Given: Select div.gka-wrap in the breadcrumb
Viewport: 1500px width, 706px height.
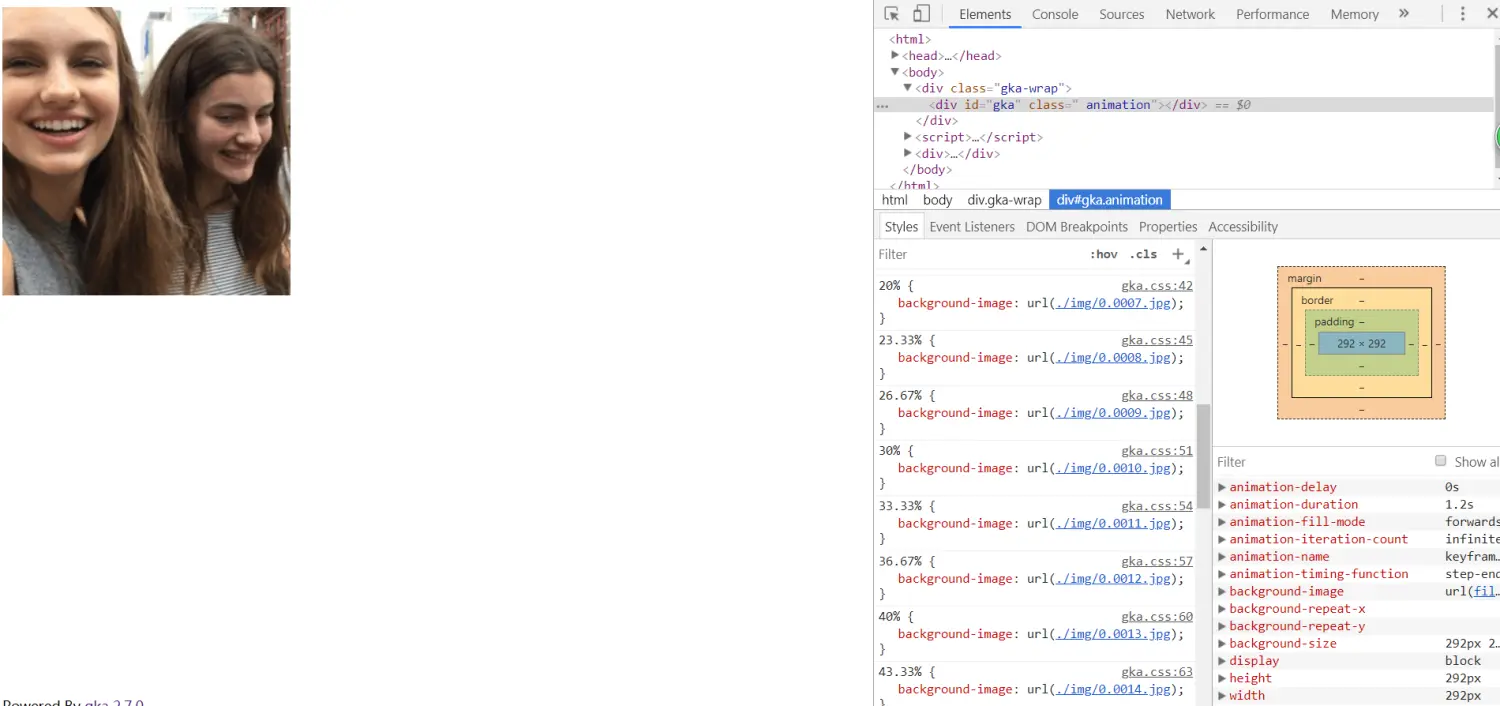Looking at the screenshot, I should click(1004, 200).
